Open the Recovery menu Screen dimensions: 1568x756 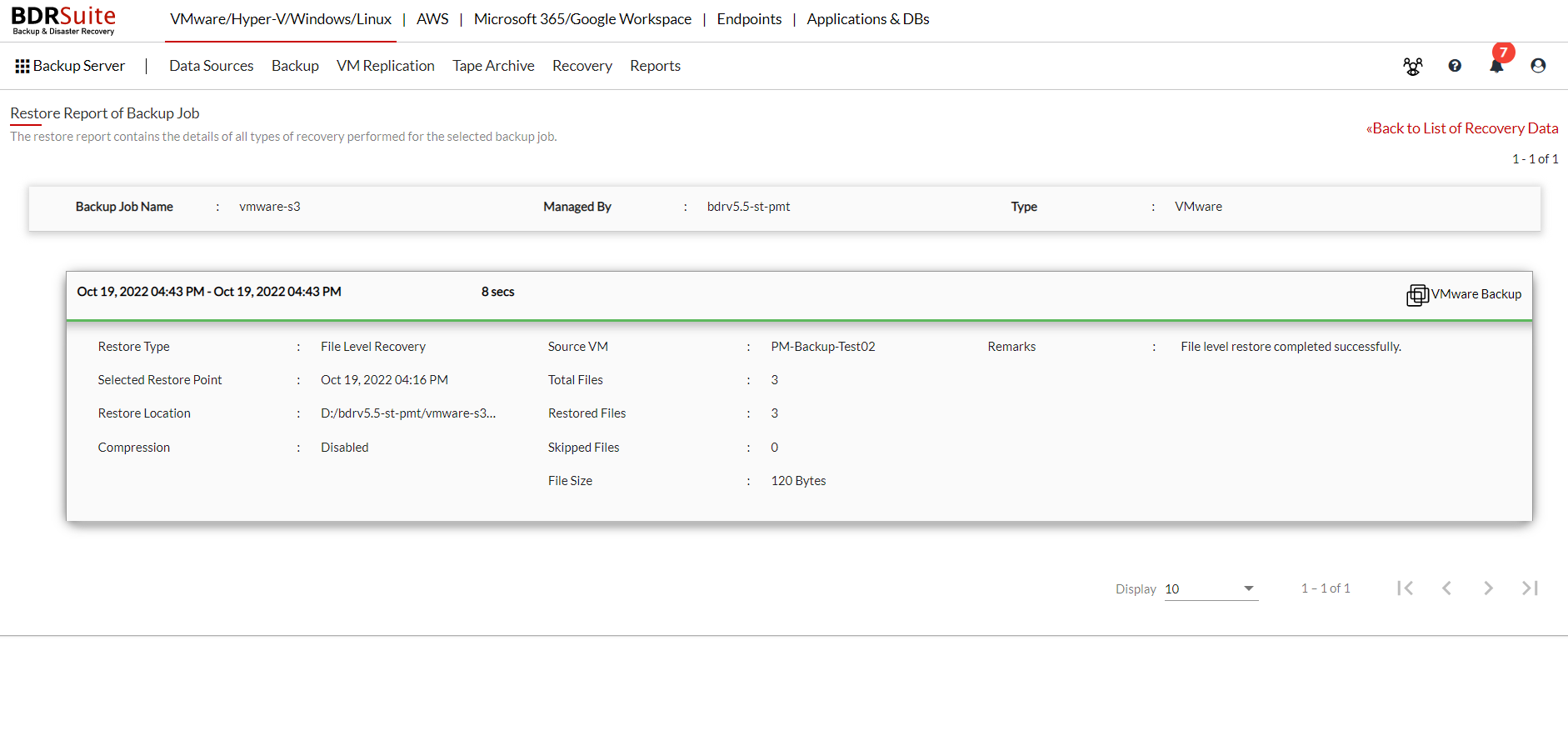[582, 66]
